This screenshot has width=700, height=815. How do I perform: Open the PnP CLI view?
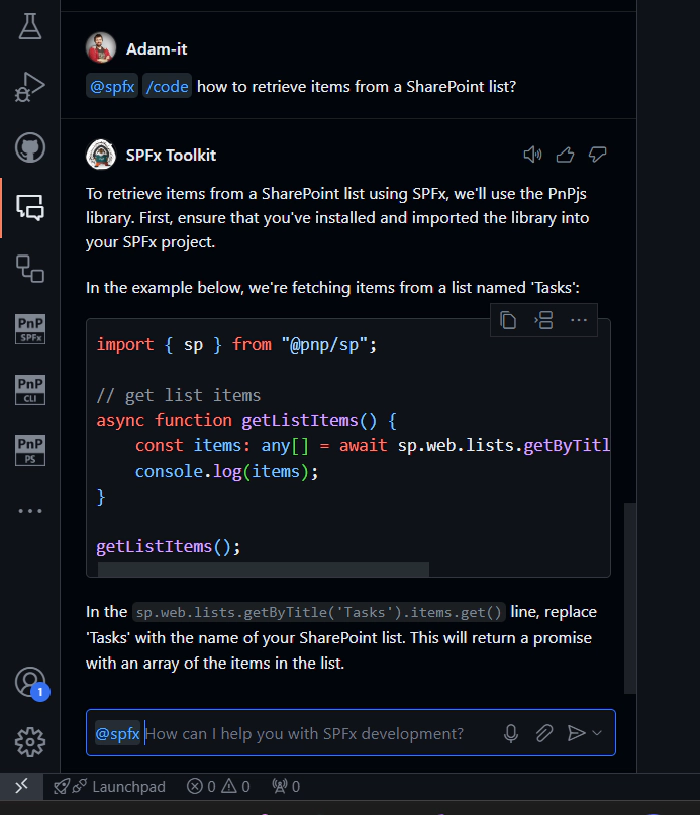tap(30, 390)
